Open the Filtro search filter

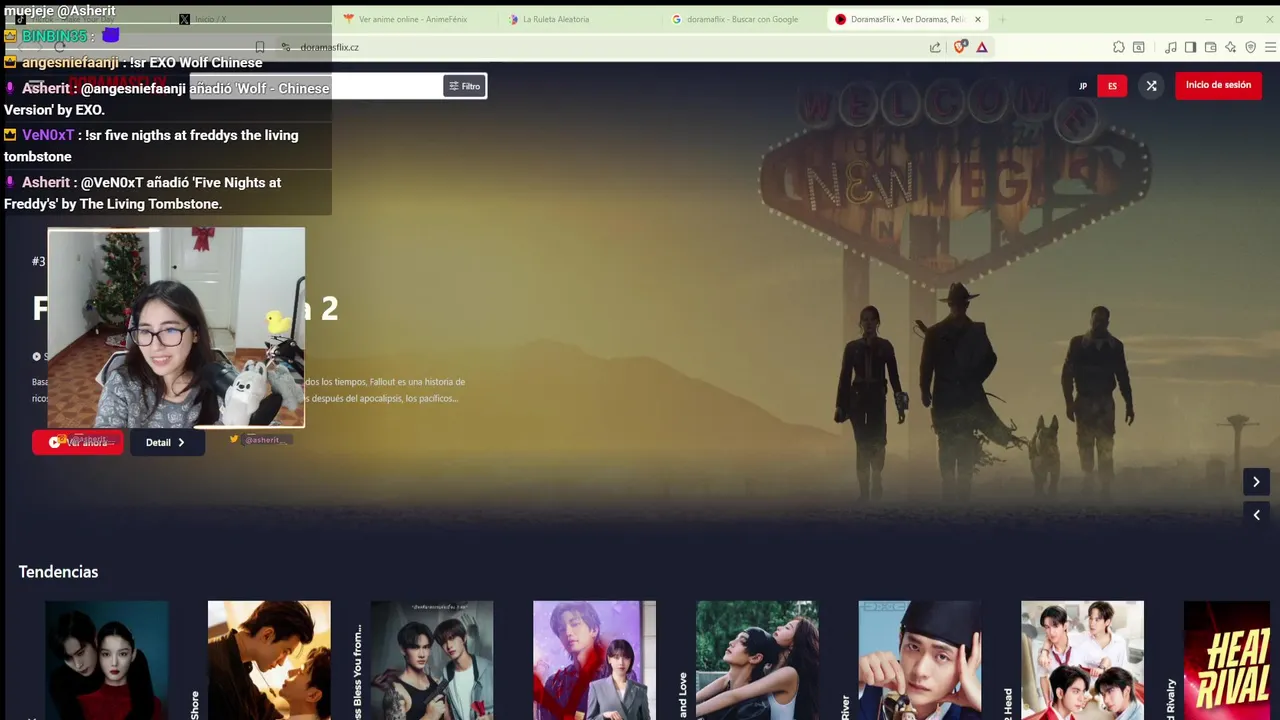point(464,86)
